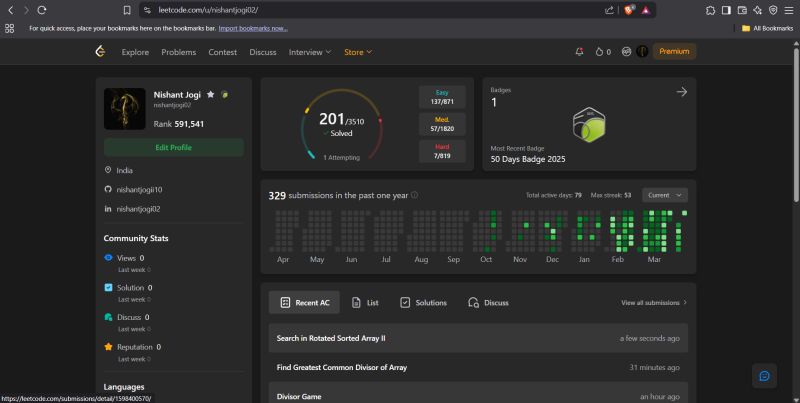Click Import bookmarks now link

coord(253,29)
